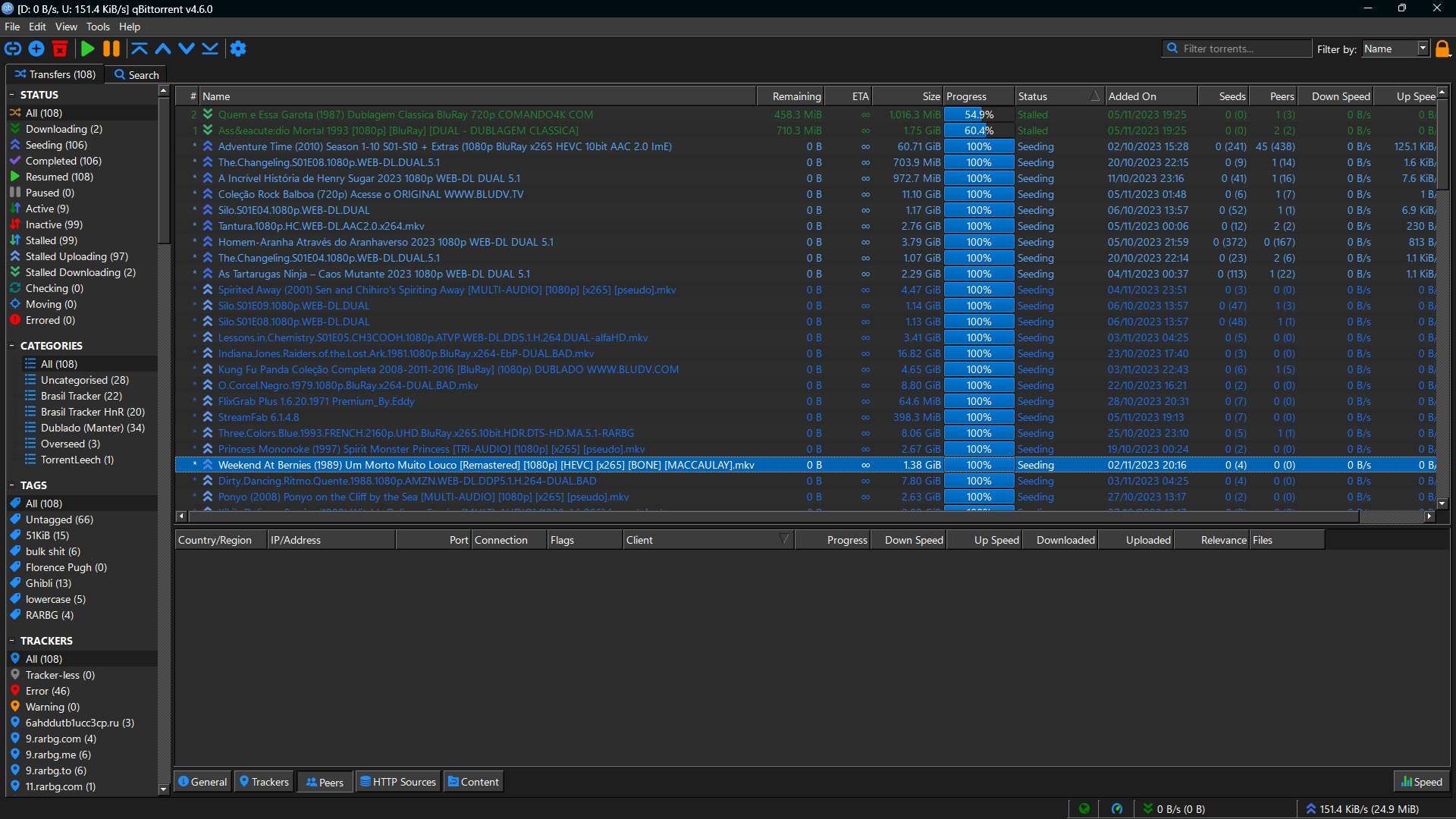Screen dimensions: 1456x819
Task: Move torrent to top of queue icon
Action: pyautogui.click(x=140, y=49)
